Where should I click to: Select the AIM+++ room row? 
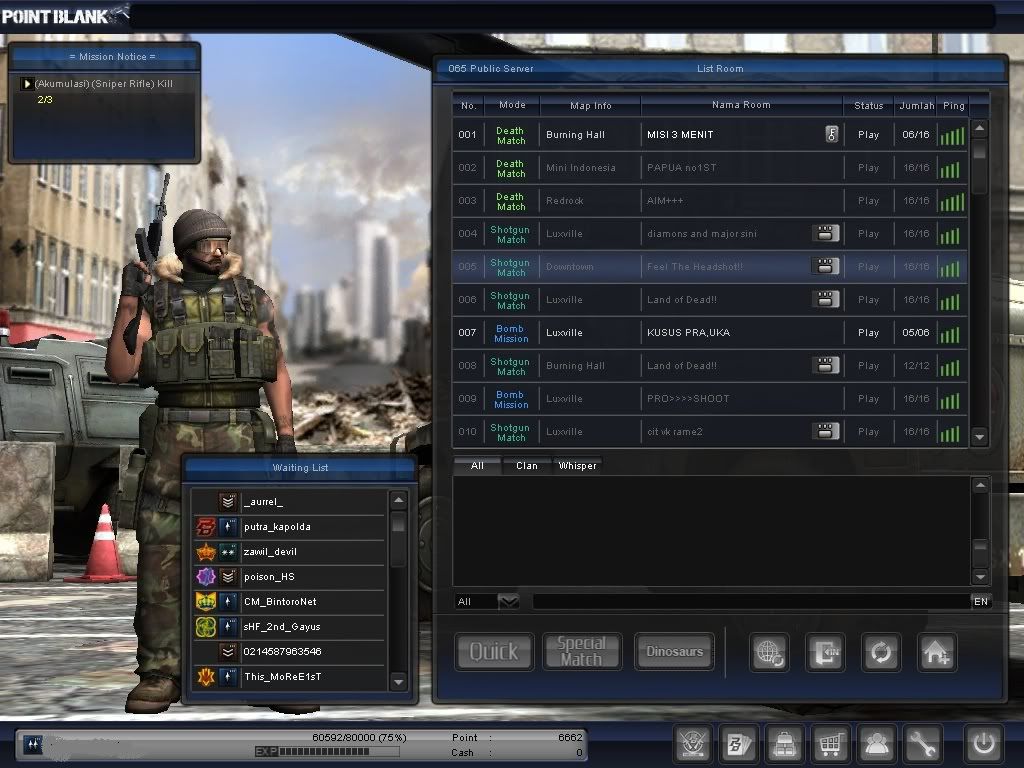point(710,200)
